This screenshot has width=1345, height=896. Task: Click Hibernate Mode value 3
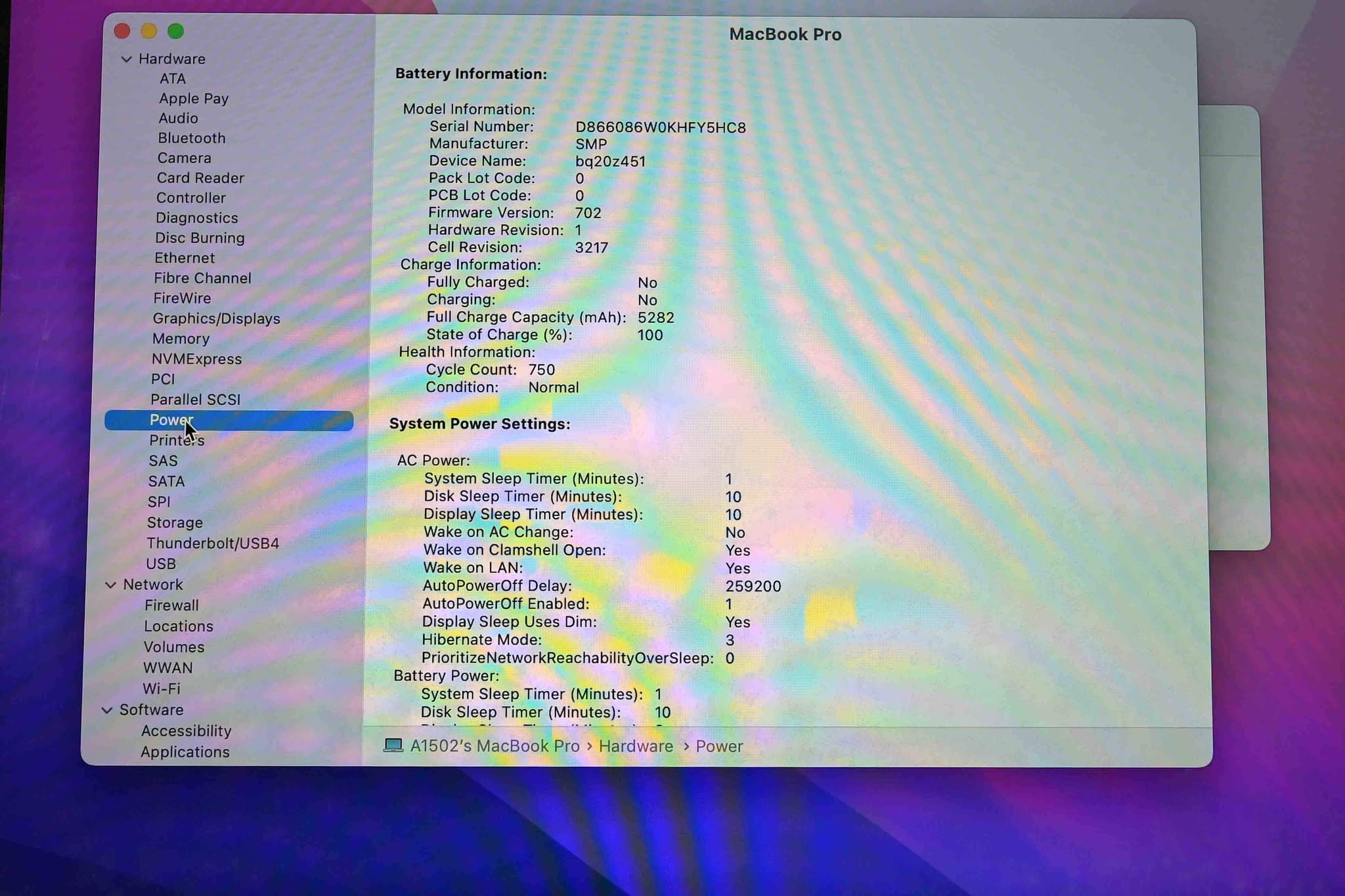tap(730, 640)
